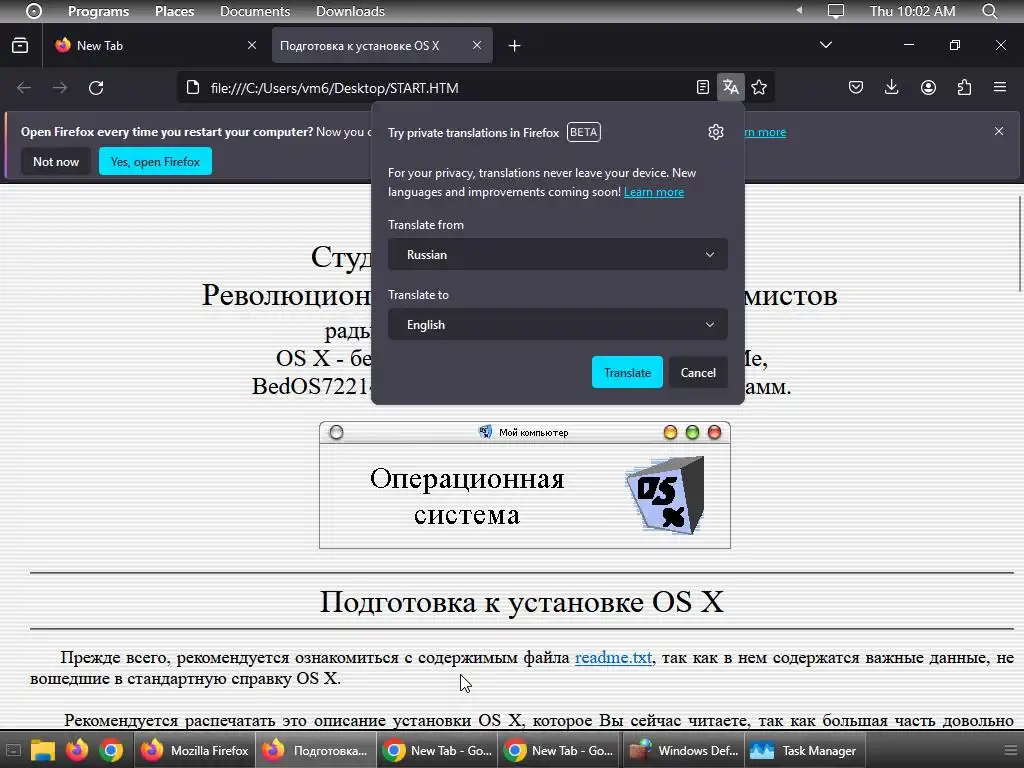Open the Firefox account icon
1024x768 pixels.
pos(928,87)
